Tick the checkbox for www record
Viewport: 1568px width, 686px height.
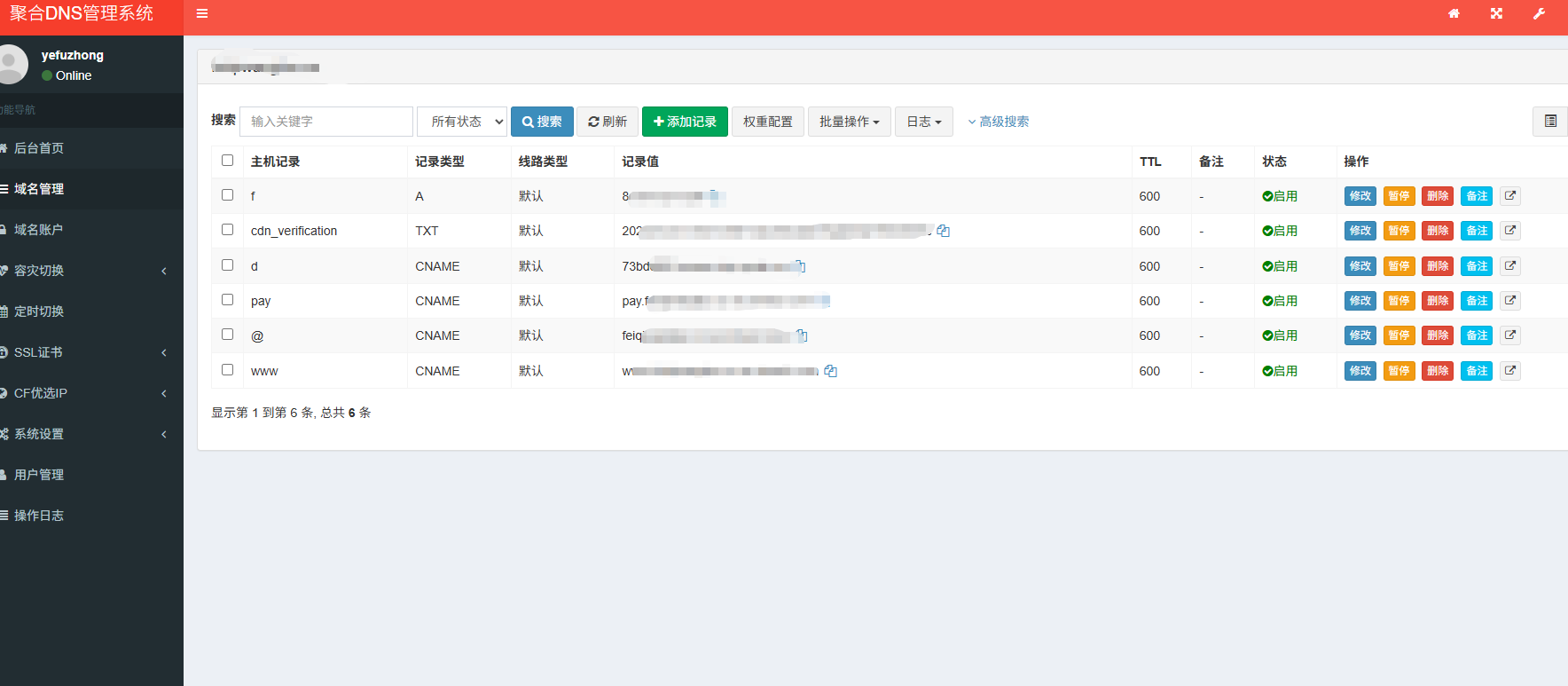228,370
